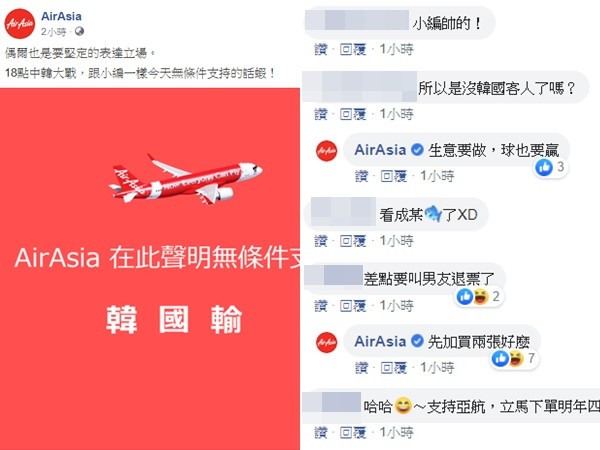This screenshot has width=600, height=450.
Task: Like the 哈哈～支持亞航 comment
Action: pos(321,432)
